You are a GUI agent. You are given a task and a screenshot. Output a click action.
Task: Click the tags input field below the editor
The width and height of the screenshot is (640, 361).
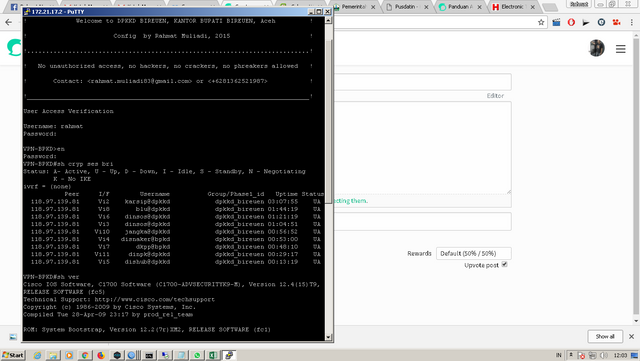422,222
